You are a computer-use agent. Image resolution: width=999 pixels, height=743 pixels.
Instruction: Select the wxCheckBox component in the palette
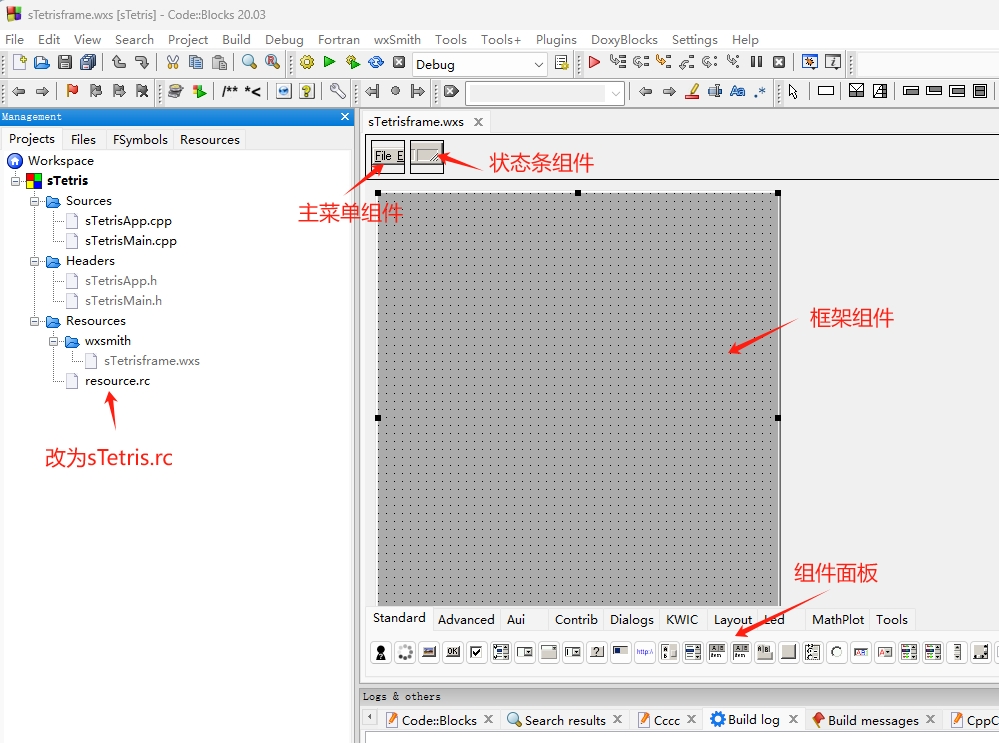click(476, 653)
